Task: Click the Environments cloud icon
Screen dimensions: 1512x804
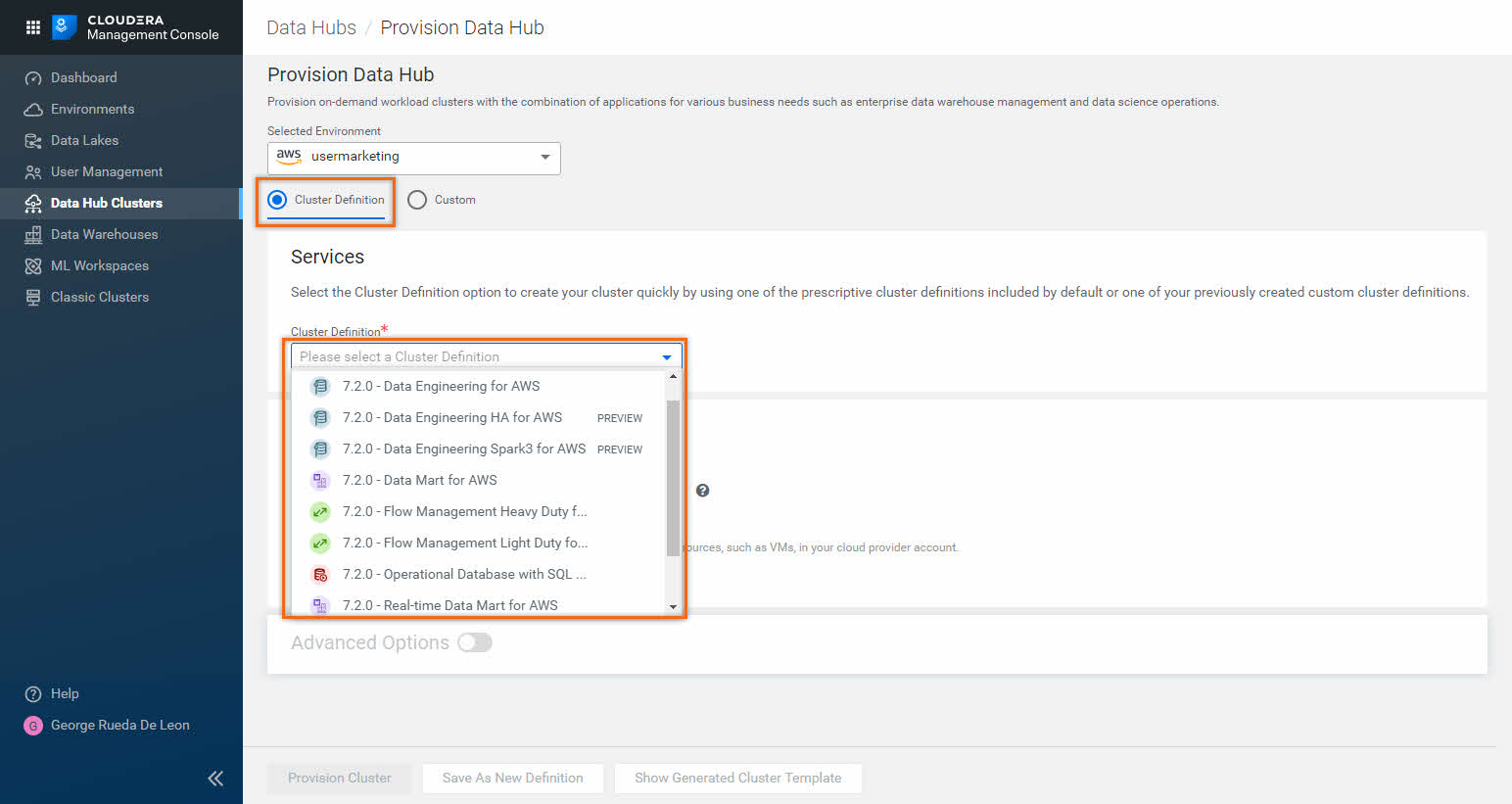Action: tap(33, 110)
